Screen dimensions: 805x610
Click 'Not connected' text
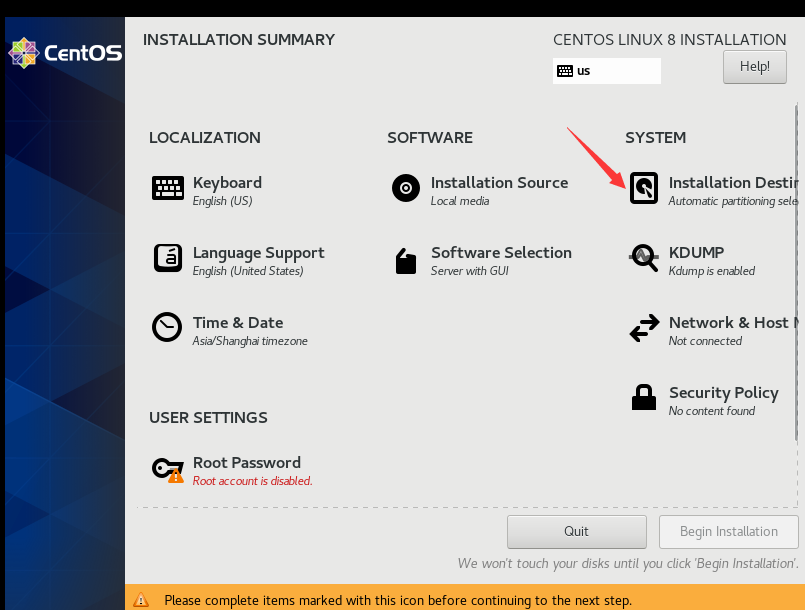(x=705, y=341)
